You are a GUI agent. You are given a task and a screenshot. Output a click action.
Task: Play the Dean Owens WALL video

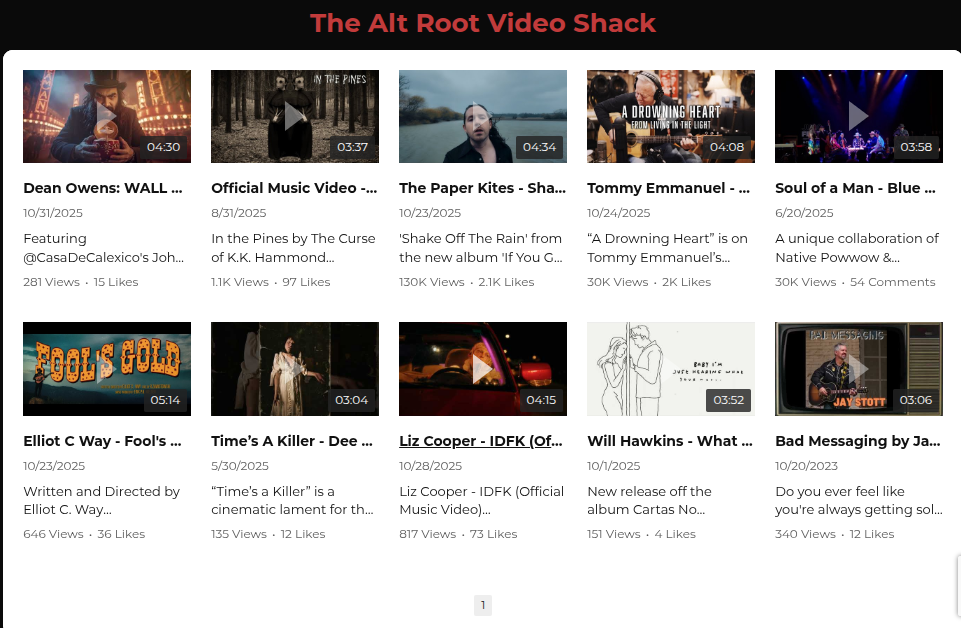coord(106,116)
